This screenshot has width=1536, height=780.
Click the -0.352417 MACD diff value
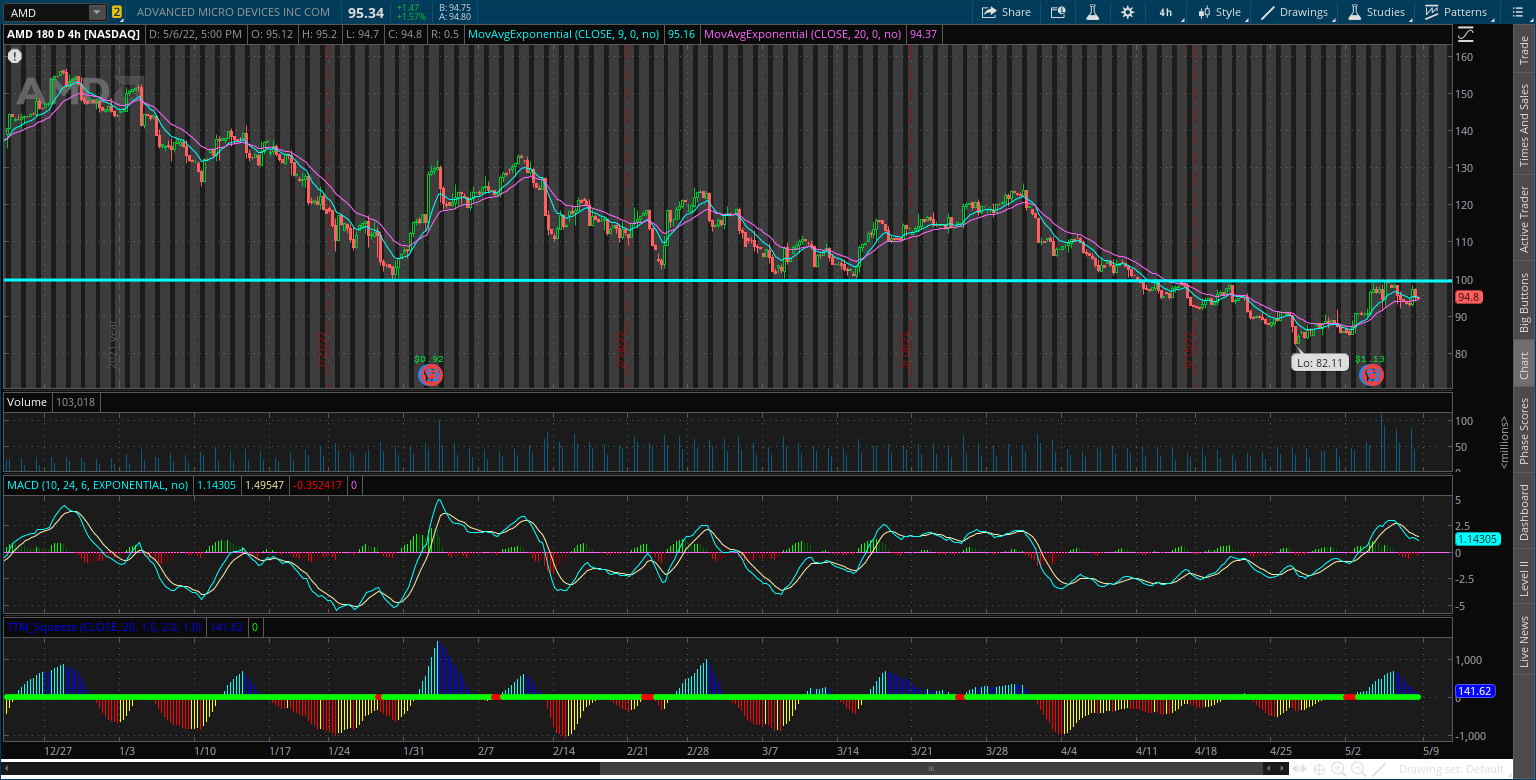coord(316,485)
